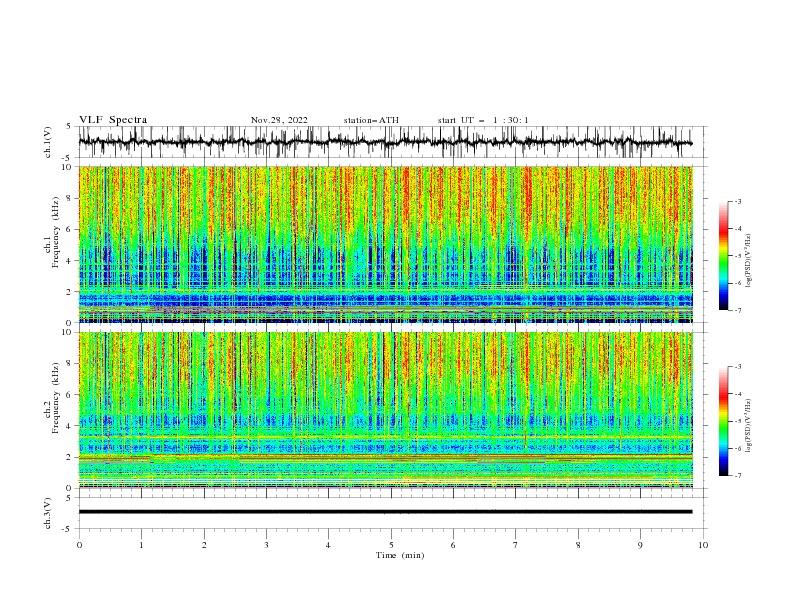This screenshot has width=792, height=612.
Task: Click time axis tick label "9"
Action: [x=640, y=545]
